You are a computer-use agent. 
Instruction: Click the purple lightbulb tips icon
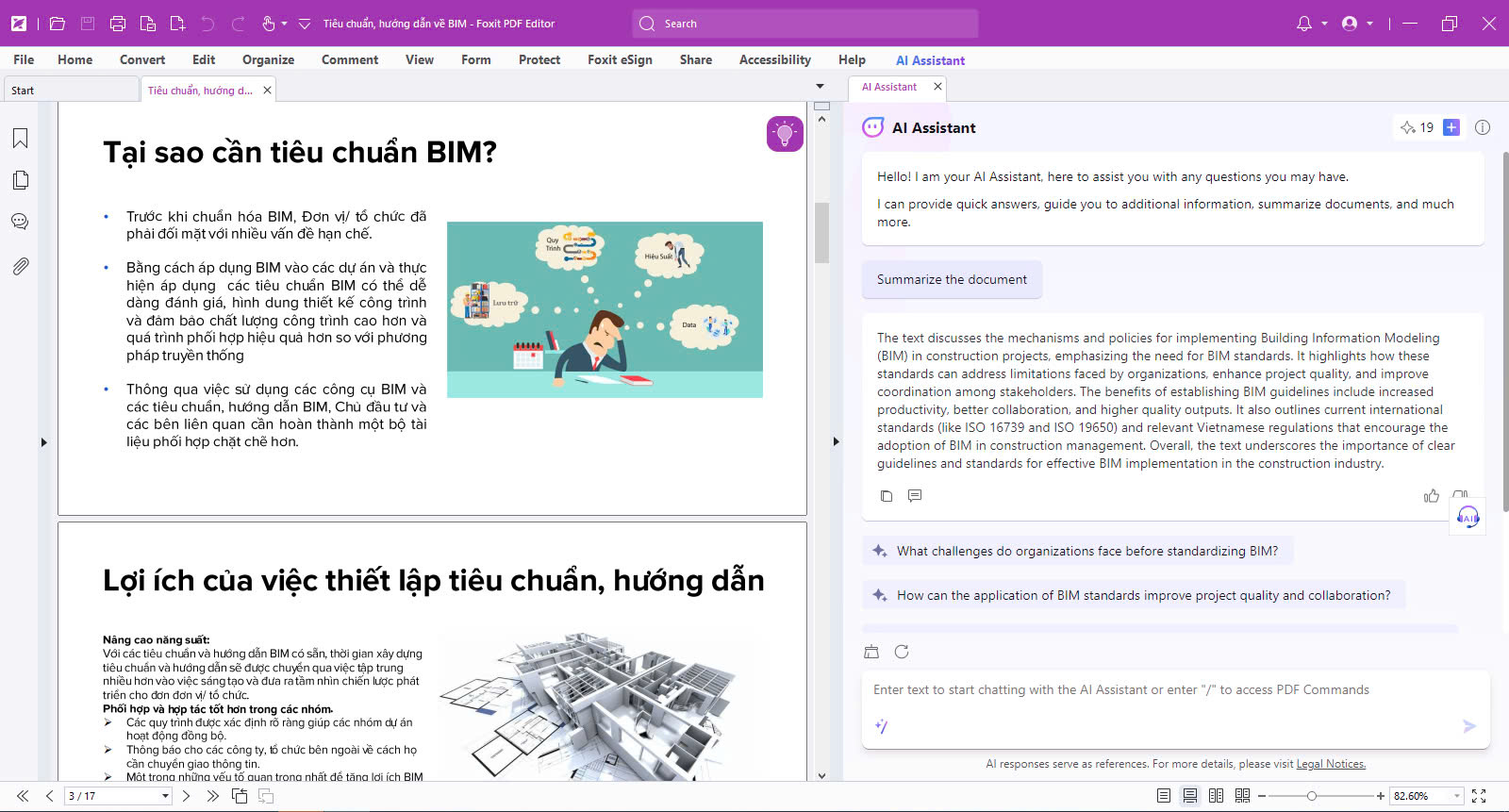click(785, 134)
